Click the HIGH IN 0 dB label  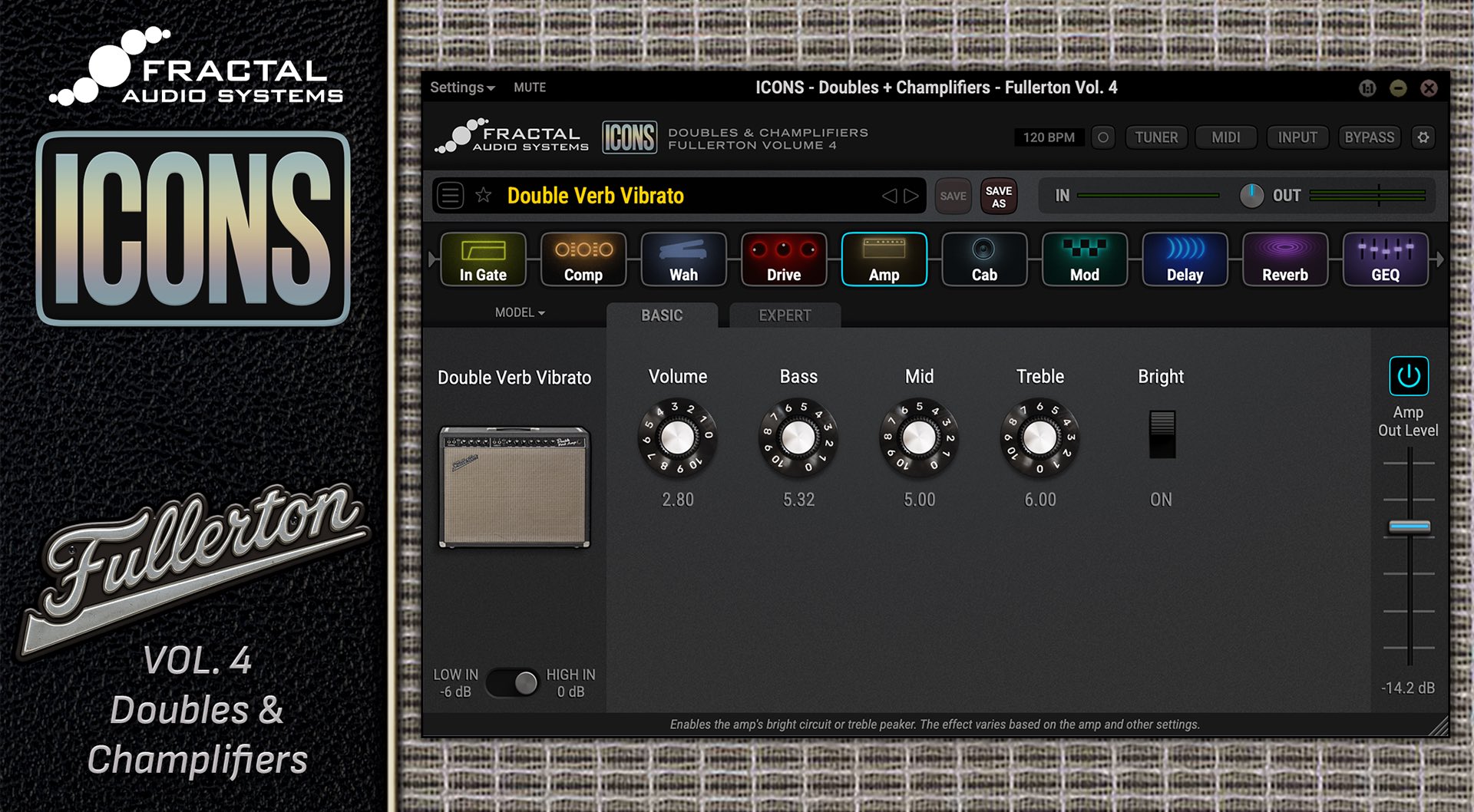[570, 683]
